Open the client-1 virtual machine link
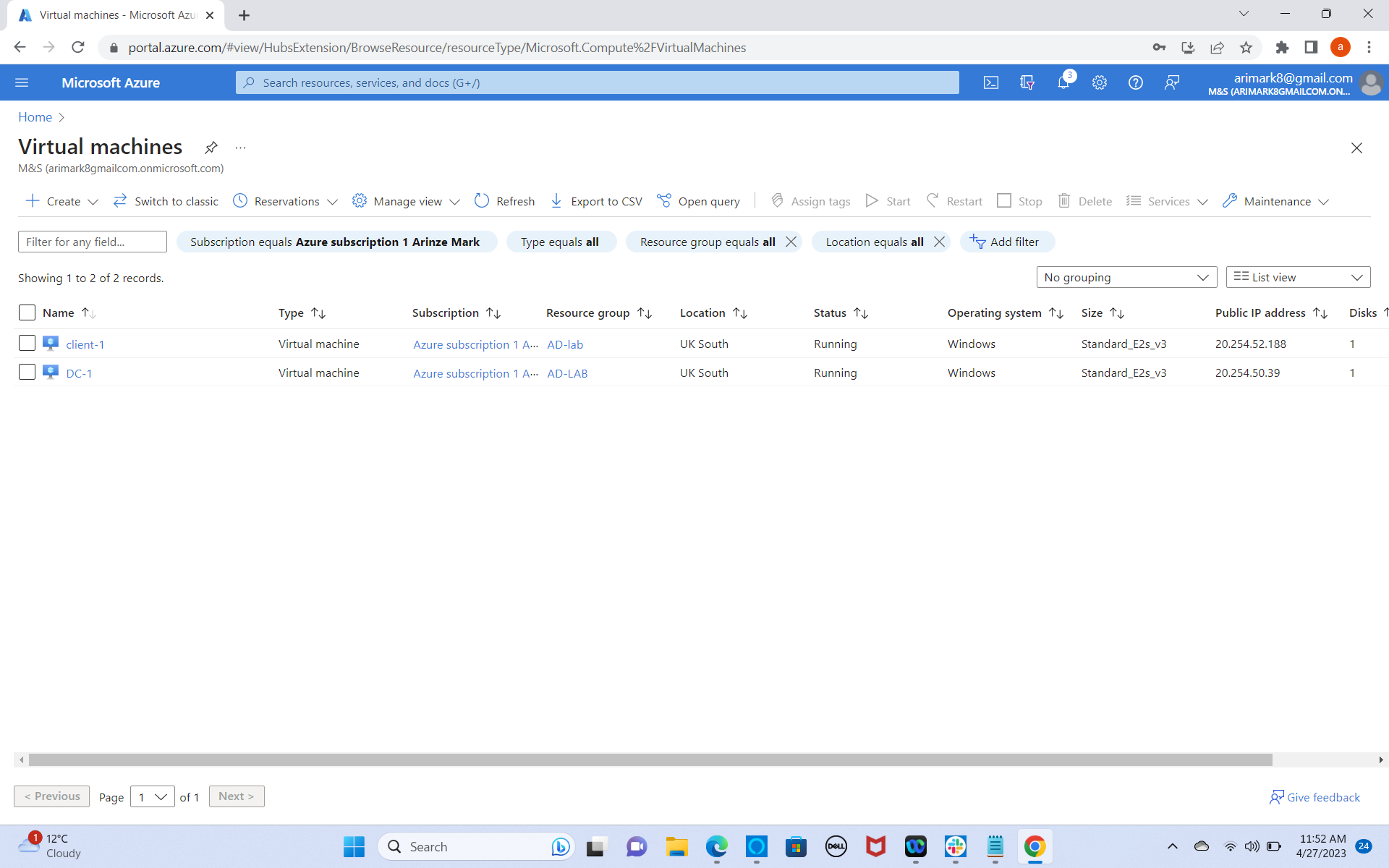 click(85, 344)
